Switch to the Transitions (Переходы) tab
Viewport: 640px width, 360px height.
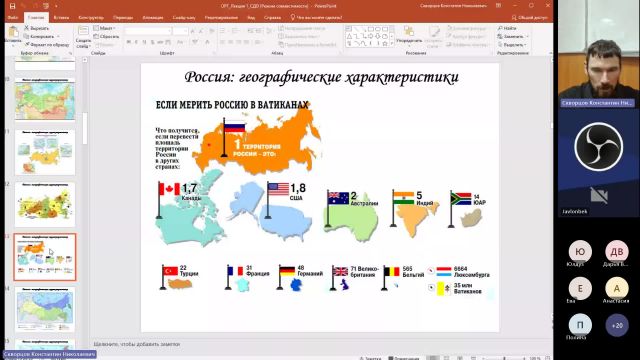tap(123, 18)
